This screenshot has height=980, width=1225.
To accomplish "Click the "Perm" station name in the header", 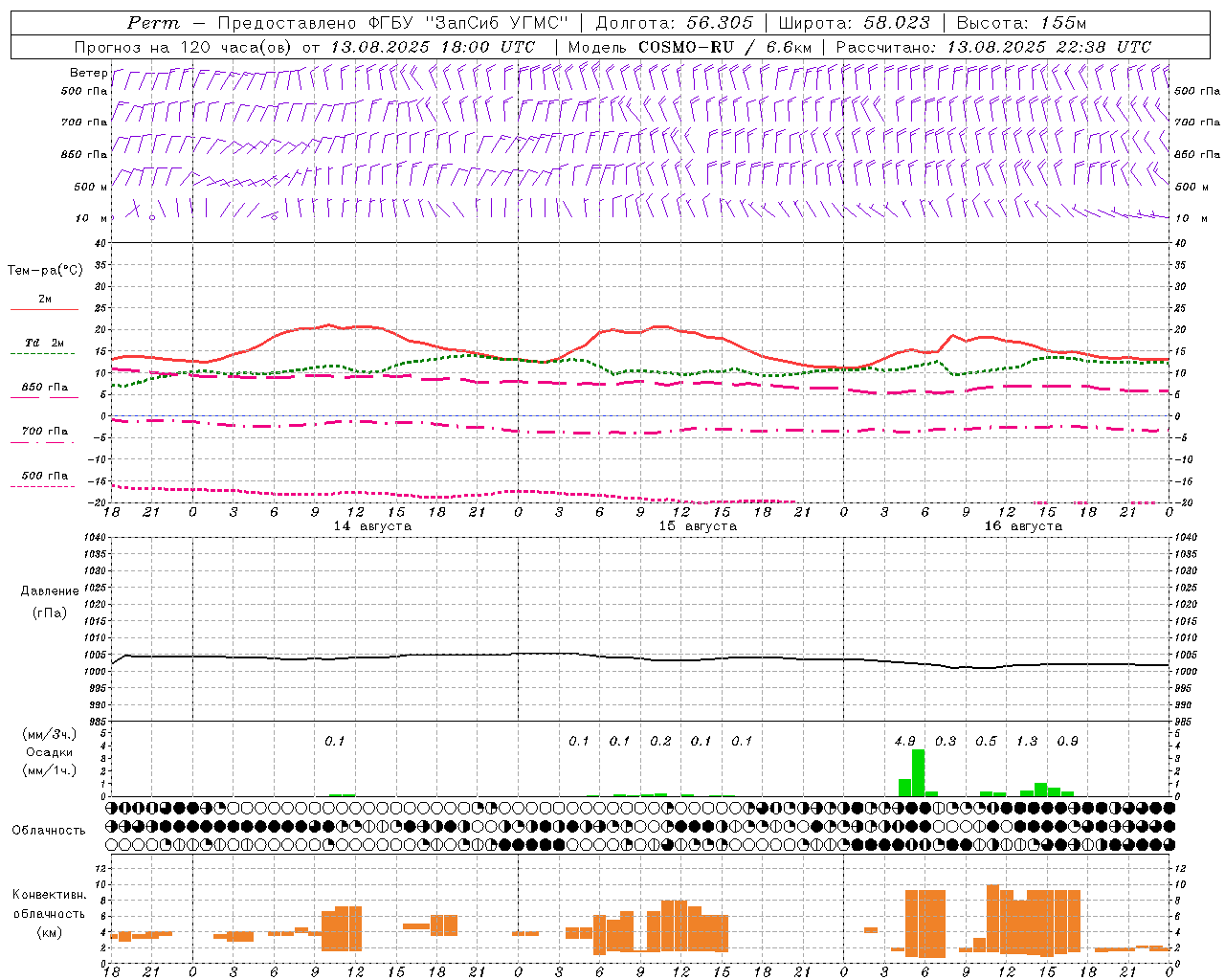I will tap(152, 23).
